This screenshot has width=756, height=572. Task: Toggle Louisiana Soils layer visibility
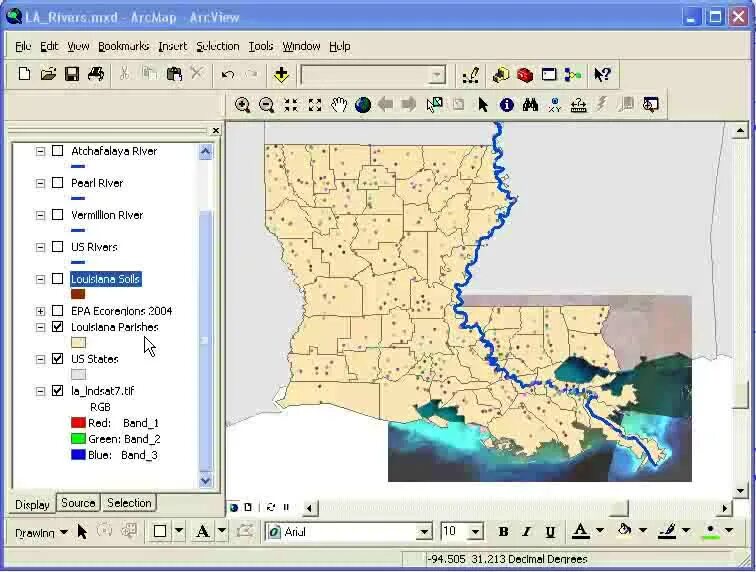[x=57, y=279]
